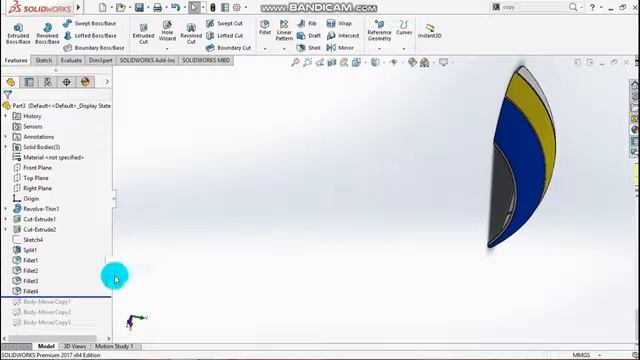Open the Hole Wizard dropdown arrow

point(167,49)
